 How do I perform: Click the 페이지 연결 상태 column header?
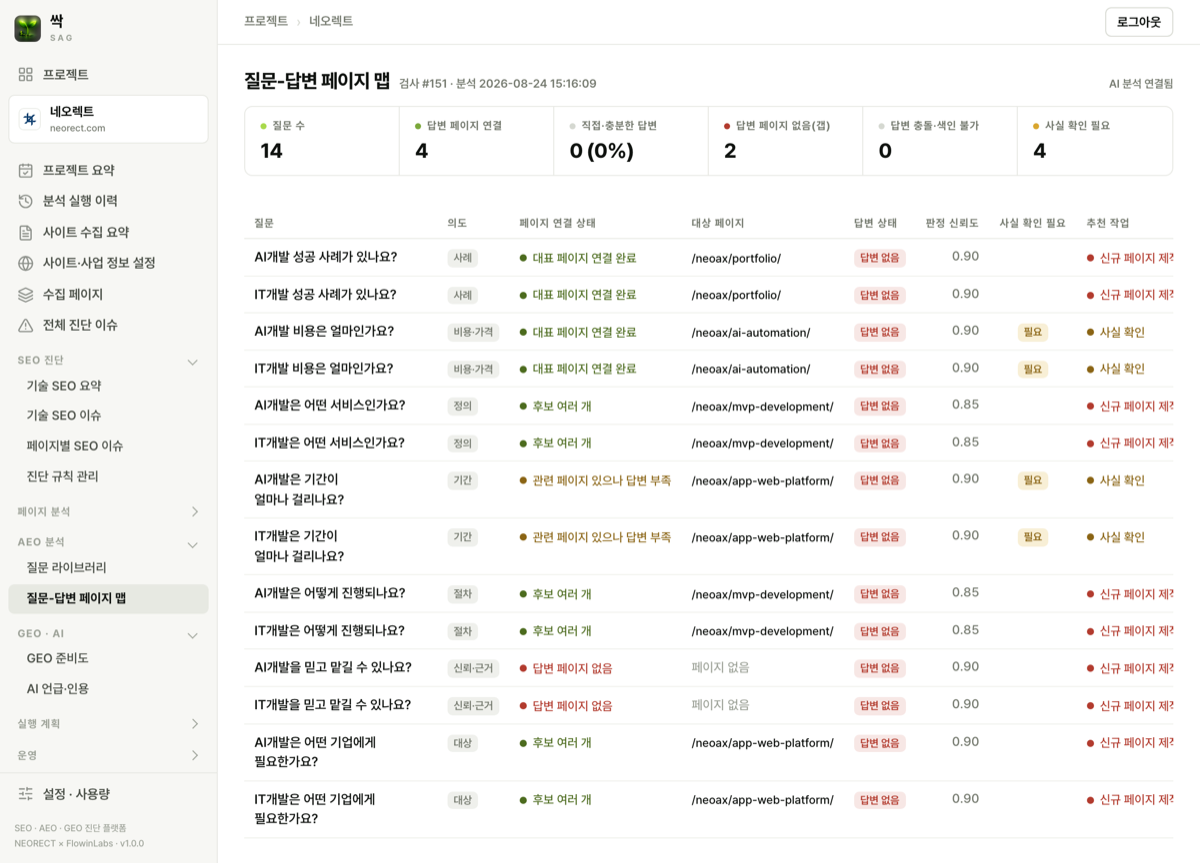[x=557, y=223]
